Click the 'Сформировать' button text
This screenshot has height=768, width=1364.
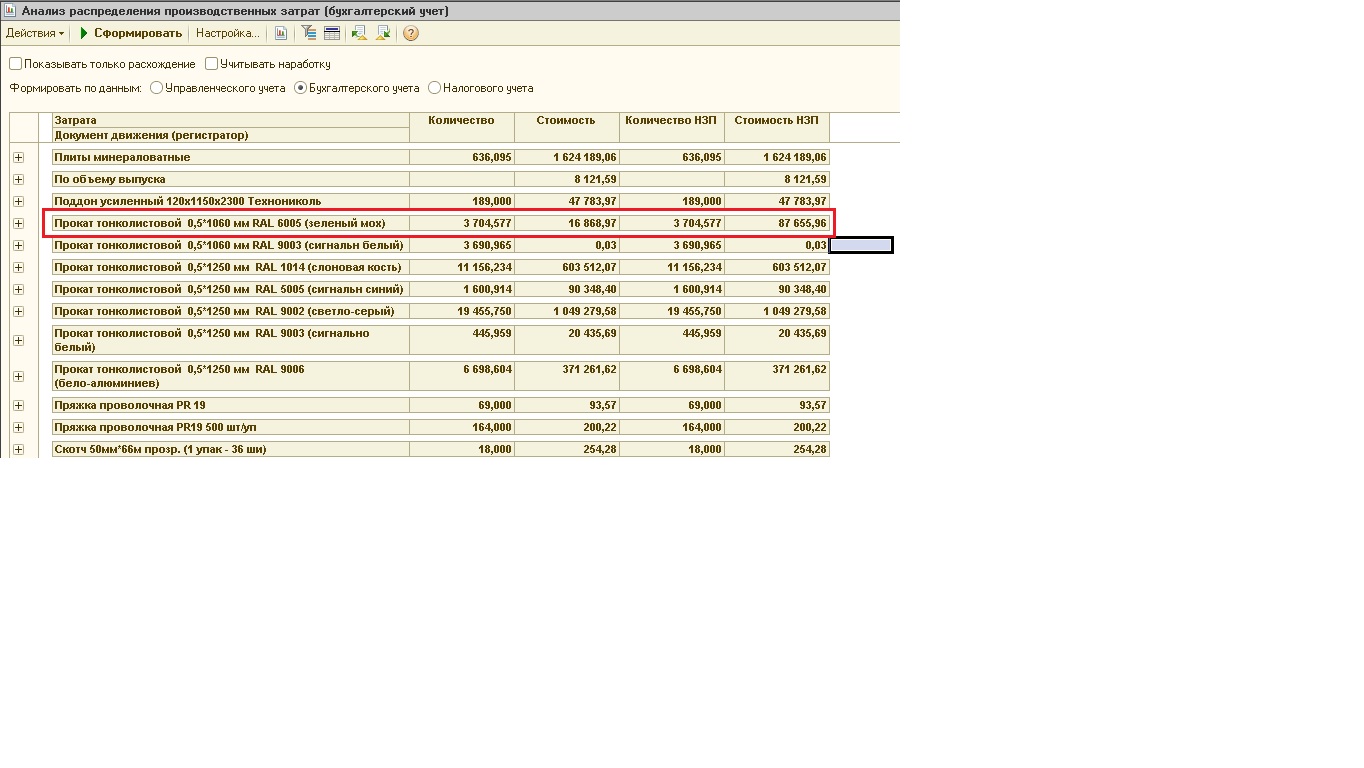[x=138, y=33]
